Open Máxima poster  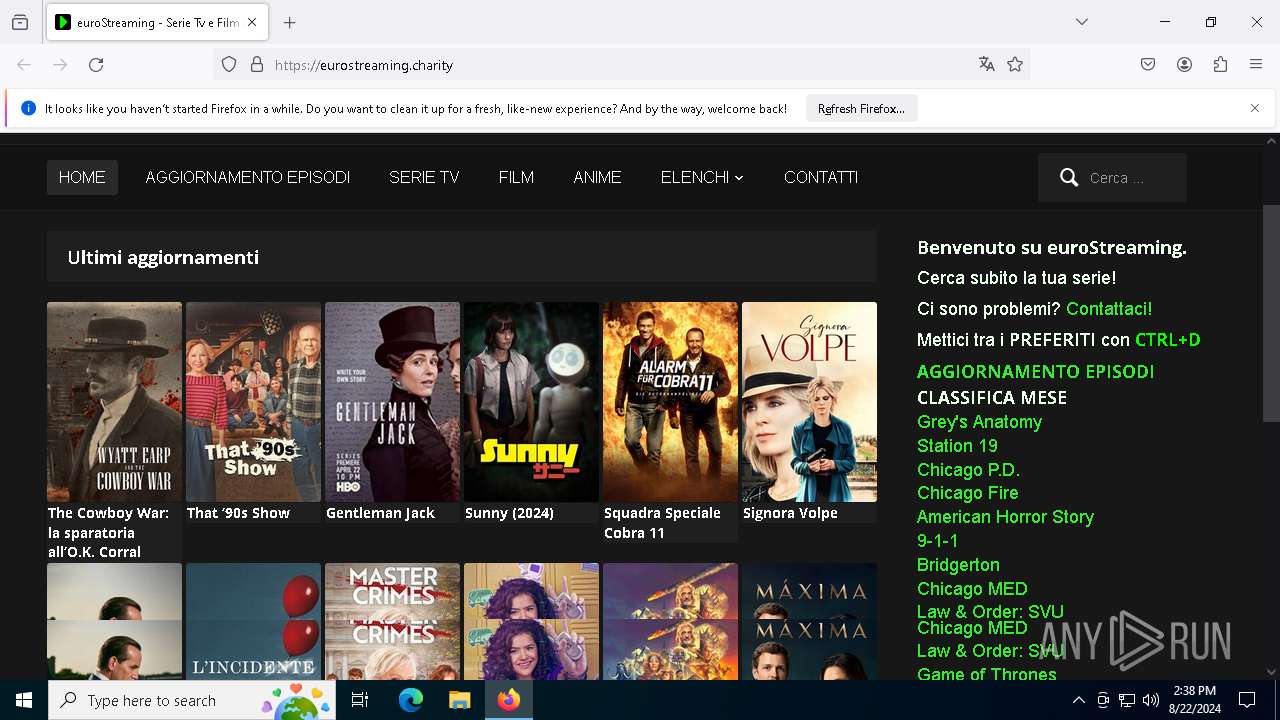(809, 621)
